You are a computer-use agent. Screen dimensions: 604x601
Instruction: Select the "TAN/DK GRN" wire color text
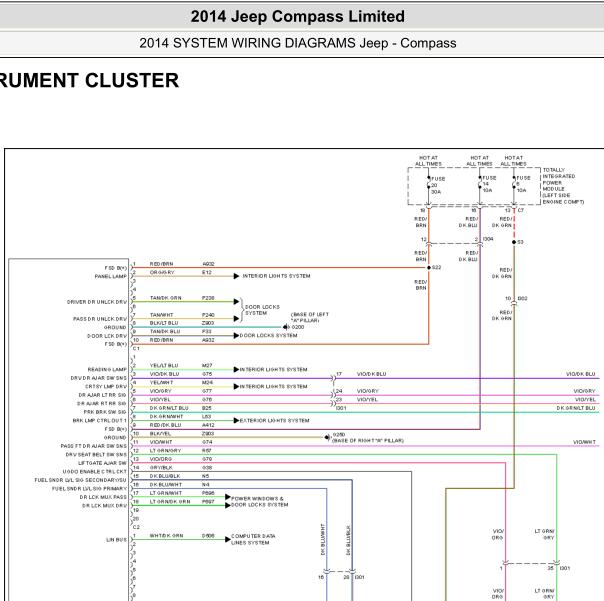point(165,298)
